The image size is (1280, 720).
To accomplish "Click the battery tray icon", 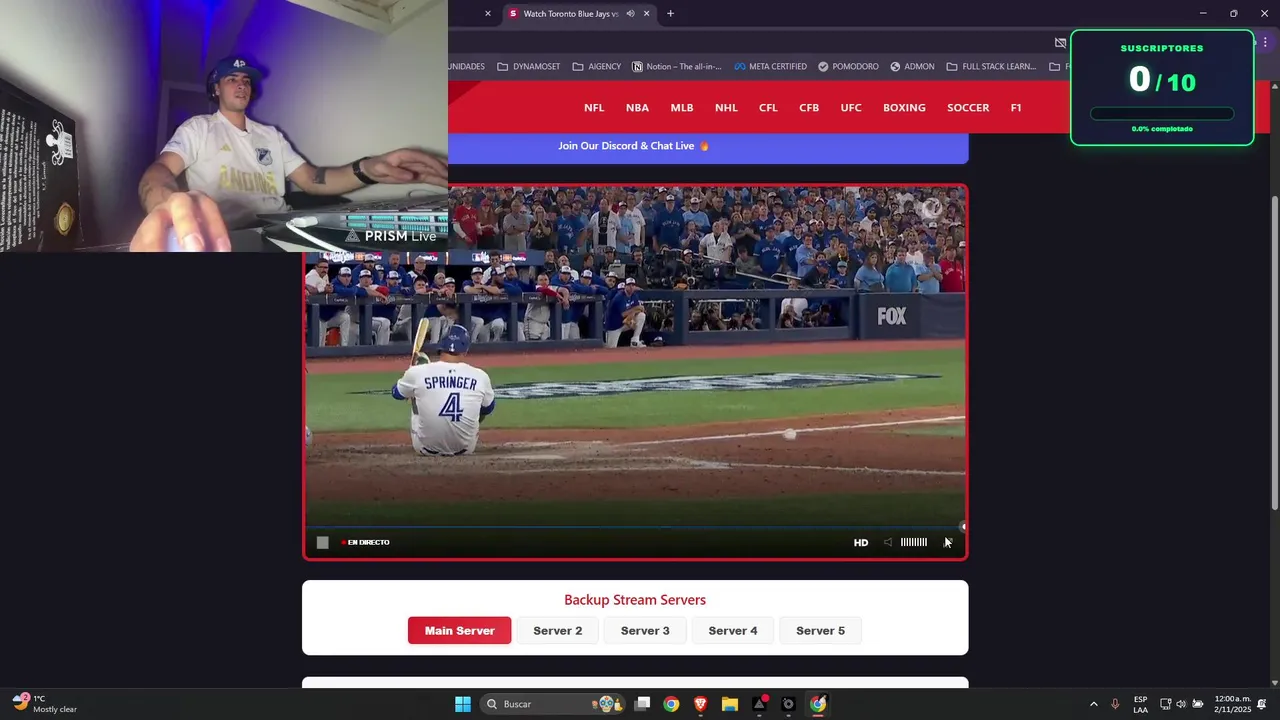I will 1198,704.
